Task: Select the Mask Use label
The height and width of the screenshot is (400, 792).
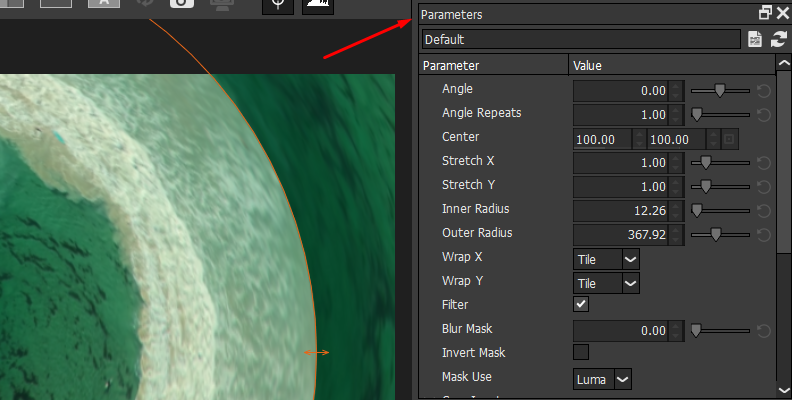Action: pos(466,377)
